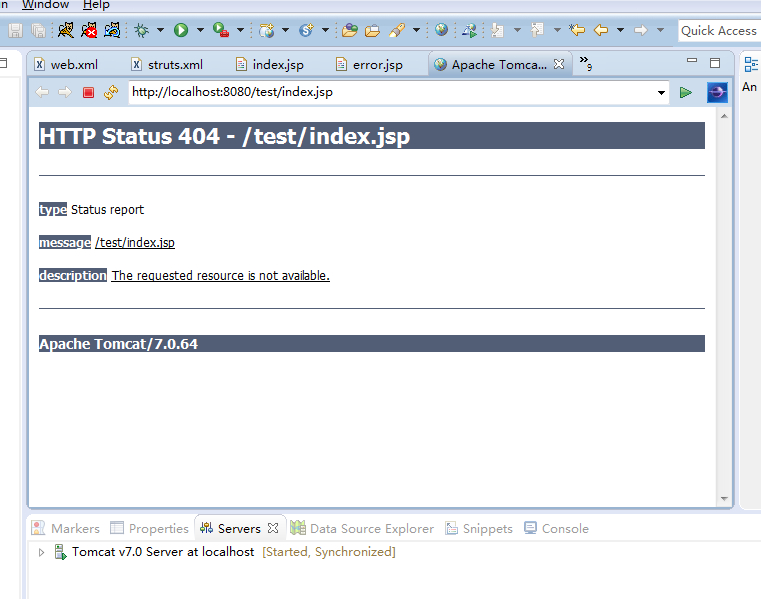Image resolution: width=761 pixels, height=599 pixels.
Task: Click the red browser Stop button
Action: [88, 92]
